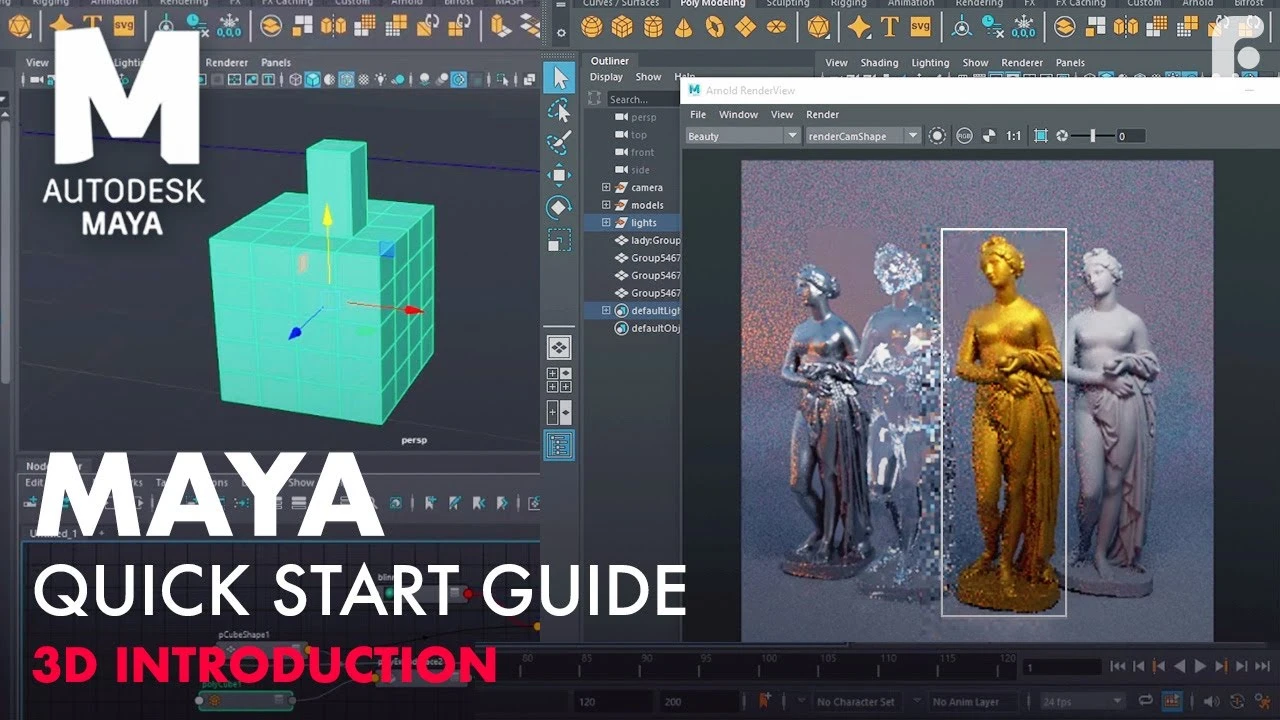Expand the models group in Outliner
The width and height of the screenshot is (1280, 720).
pos(606,205)
